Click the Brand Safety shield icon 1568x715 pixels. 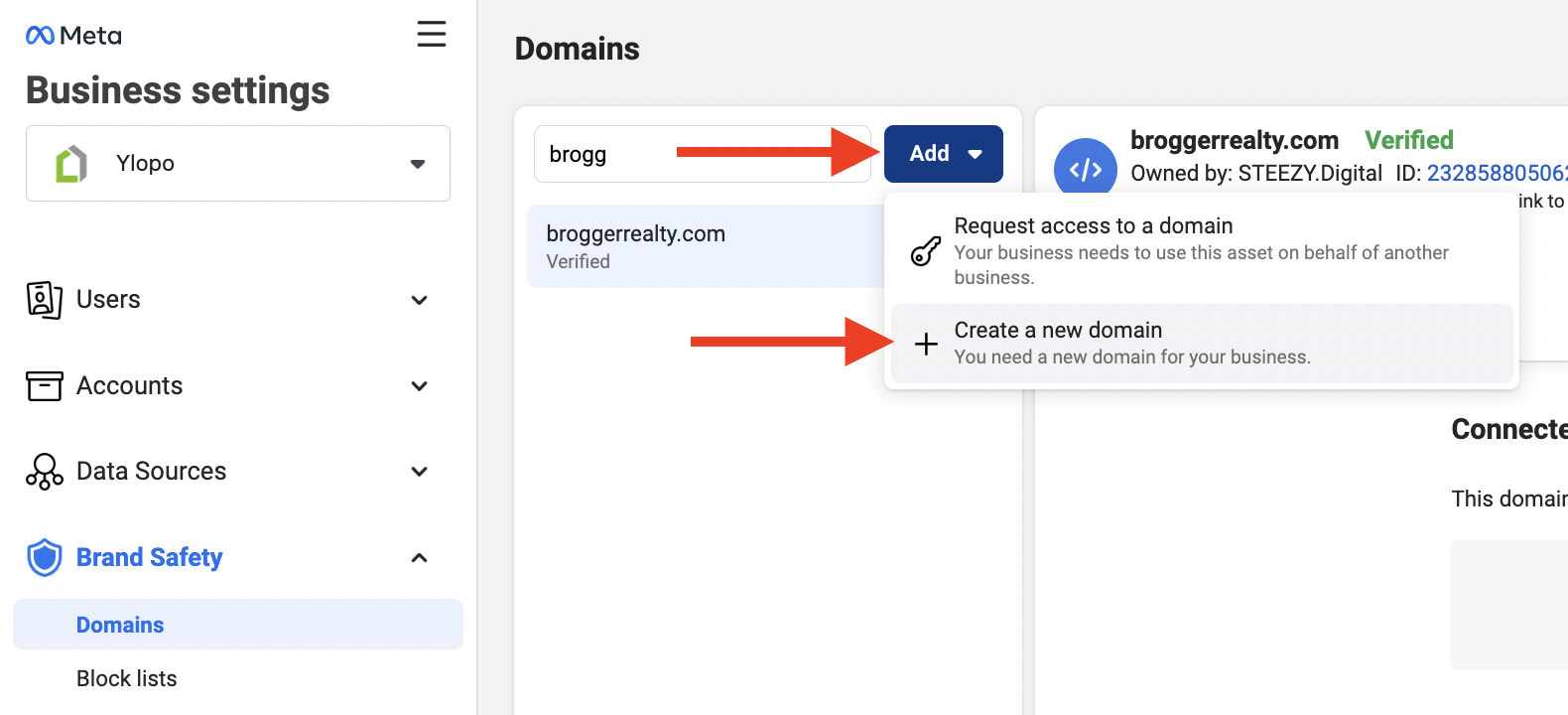[x=44, y=558]
